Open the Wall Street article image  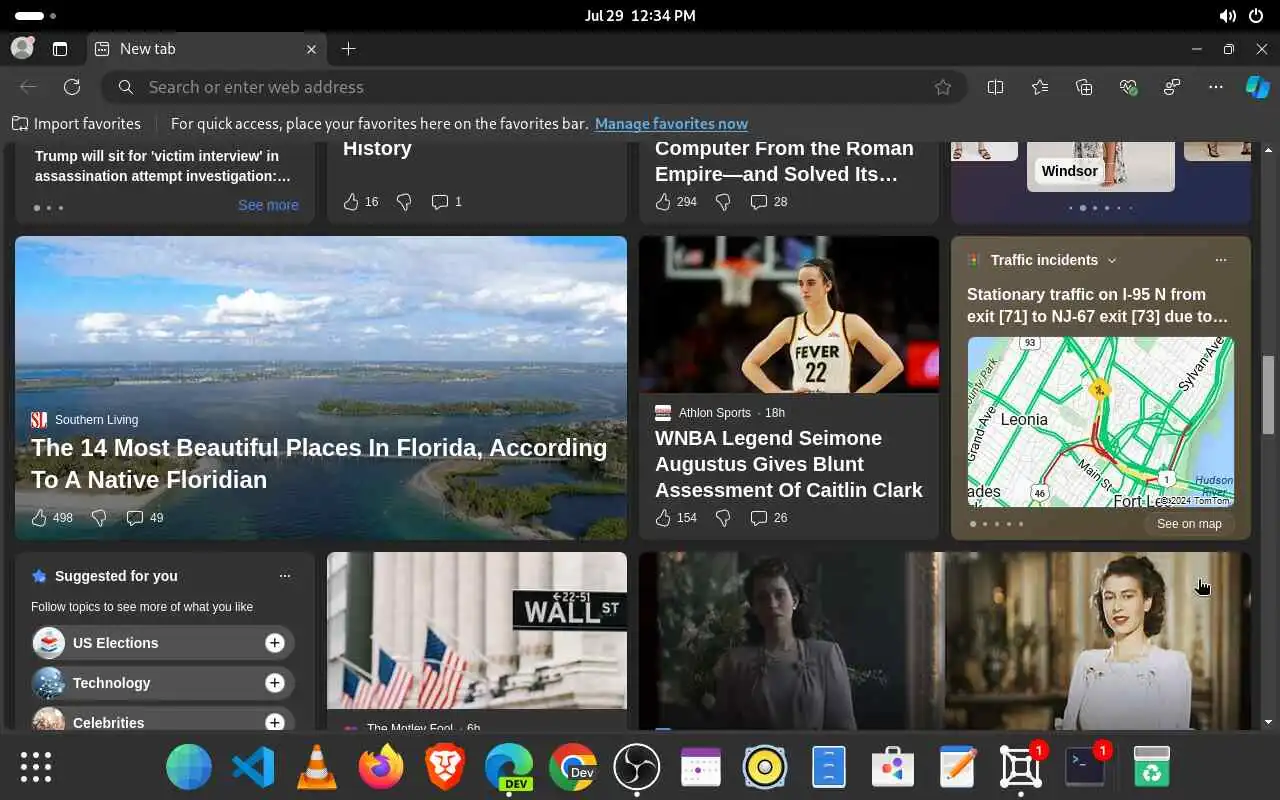[477, 630]
